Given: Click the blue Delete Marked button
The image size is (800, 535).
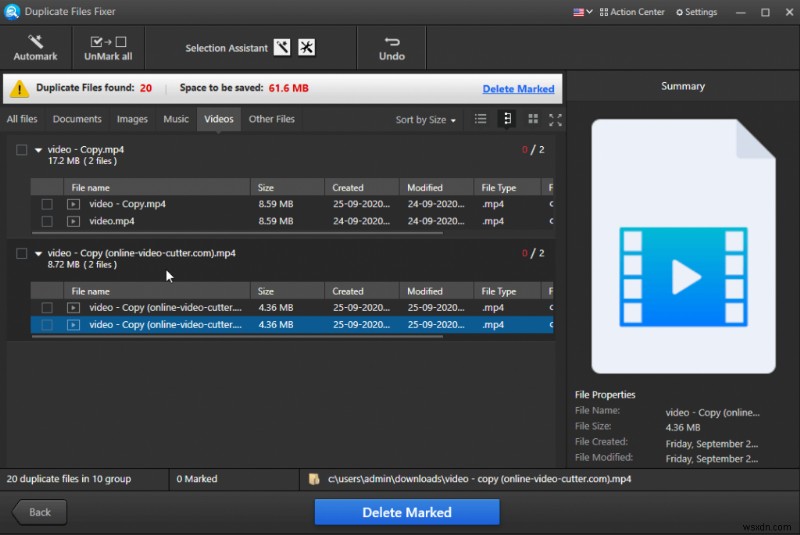Looking at the screenshot, I should coord(406,512).
